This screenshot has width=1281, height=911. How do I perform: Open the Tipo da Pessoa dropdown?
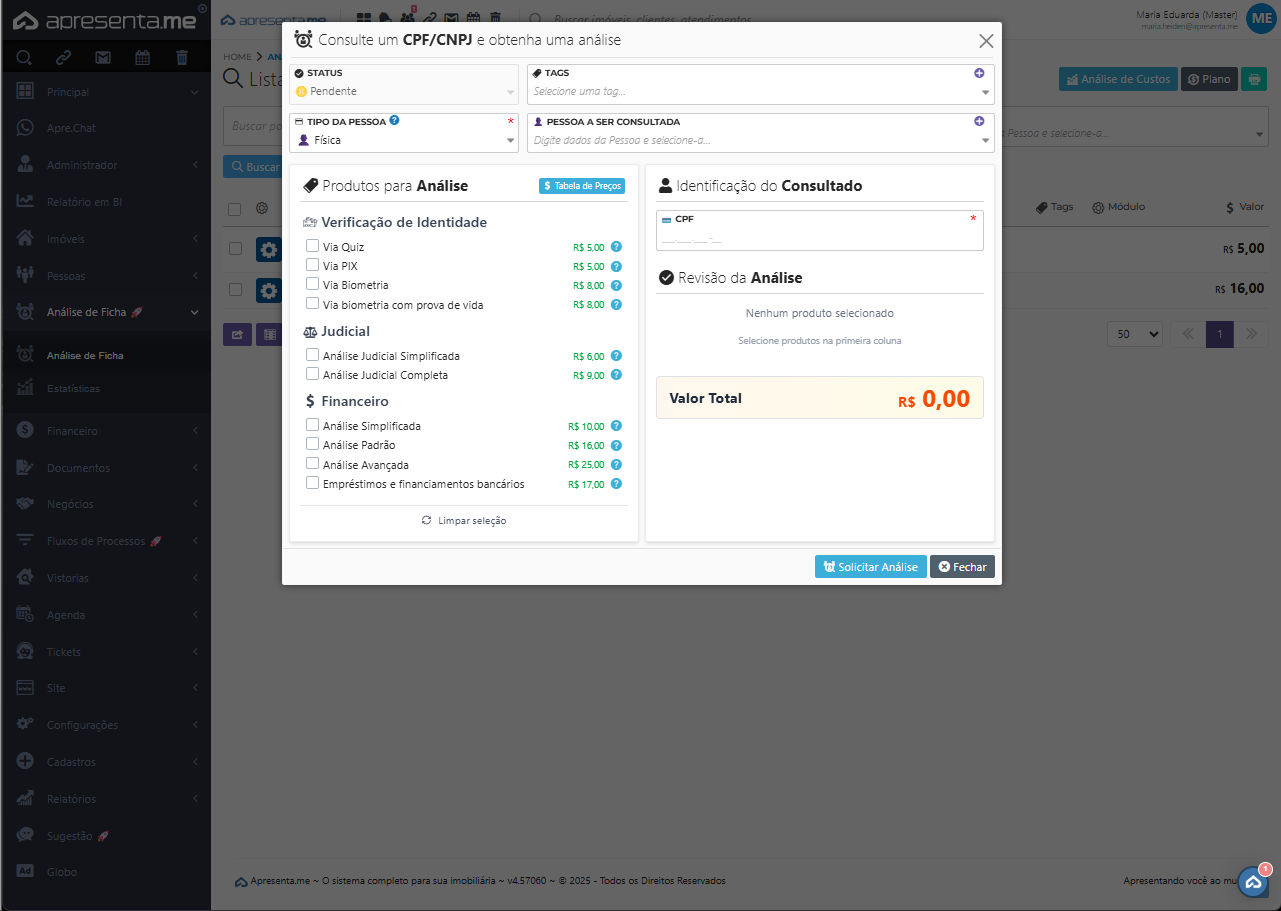(x=403, y=141)
